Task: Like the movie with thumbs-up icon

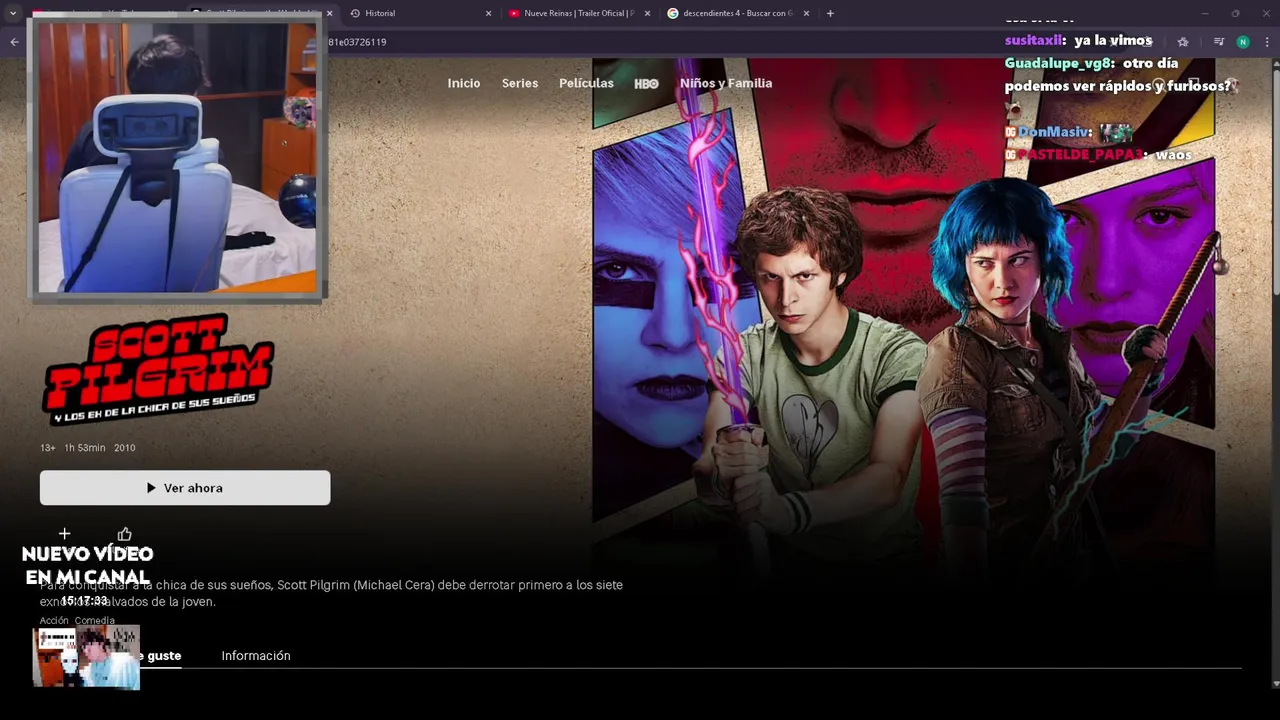Action: pos(124,534)
